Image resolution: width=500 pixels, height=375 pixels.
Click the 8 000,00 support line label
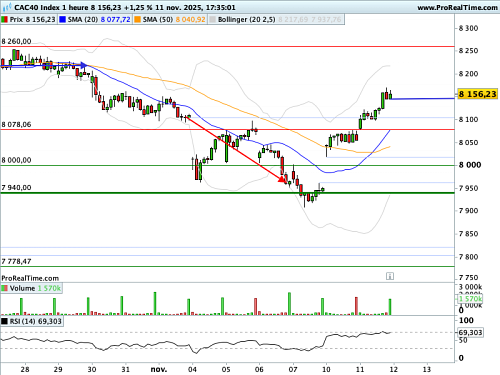coord(16,160)
